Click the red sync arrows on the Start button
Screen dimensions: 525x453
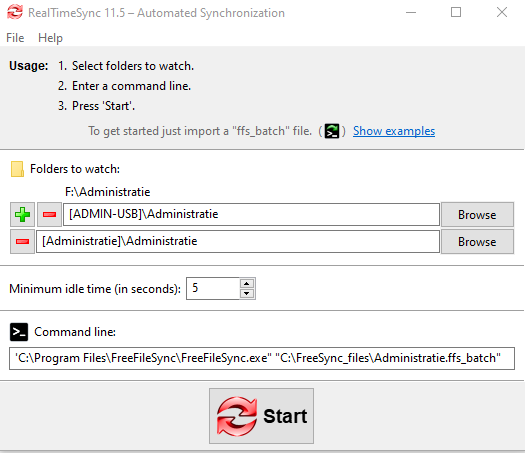coord(237,417)
